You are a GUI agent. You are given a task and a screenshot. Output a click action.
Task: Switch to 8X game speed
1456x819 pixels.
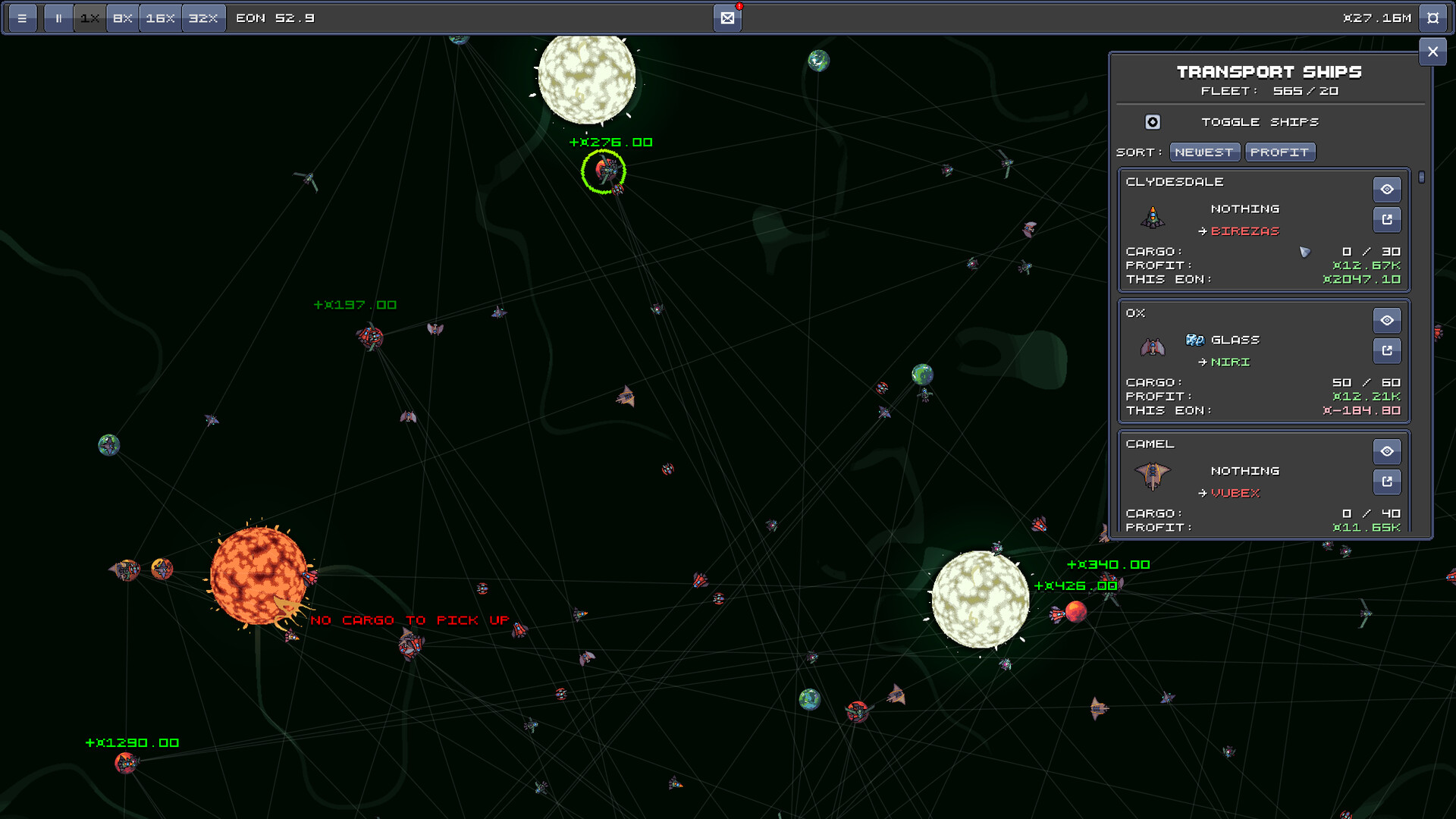[122, 17]
